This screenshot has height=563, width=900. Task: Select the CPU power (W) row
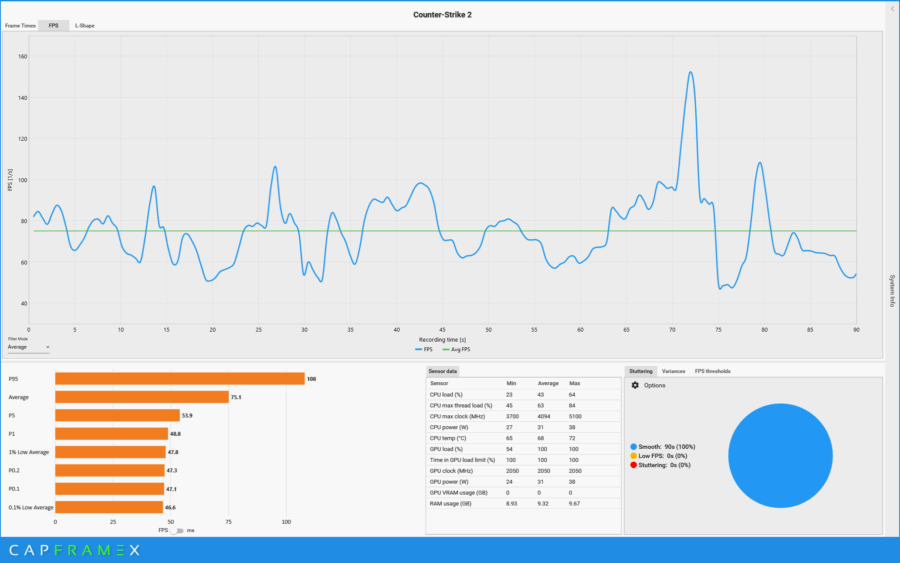point(523,427)
